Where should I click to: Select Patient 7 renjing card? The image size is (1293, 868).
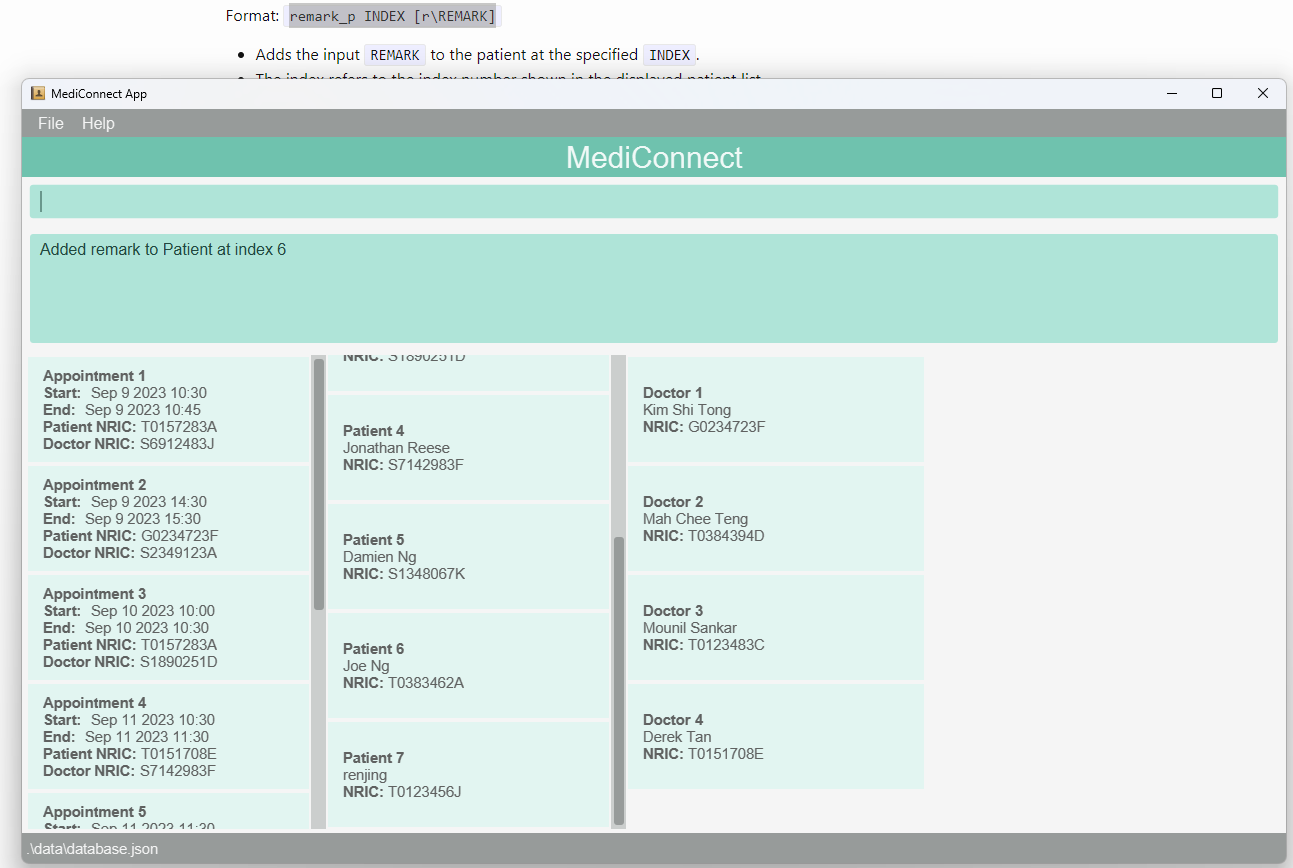coord(468,774)
